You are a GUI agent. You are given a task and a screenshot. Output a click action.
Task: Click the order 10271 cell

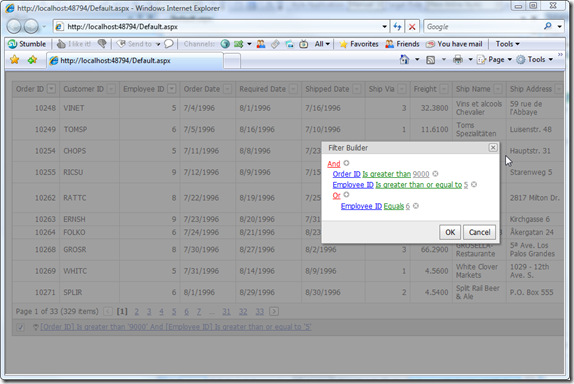tap(36, 292)
